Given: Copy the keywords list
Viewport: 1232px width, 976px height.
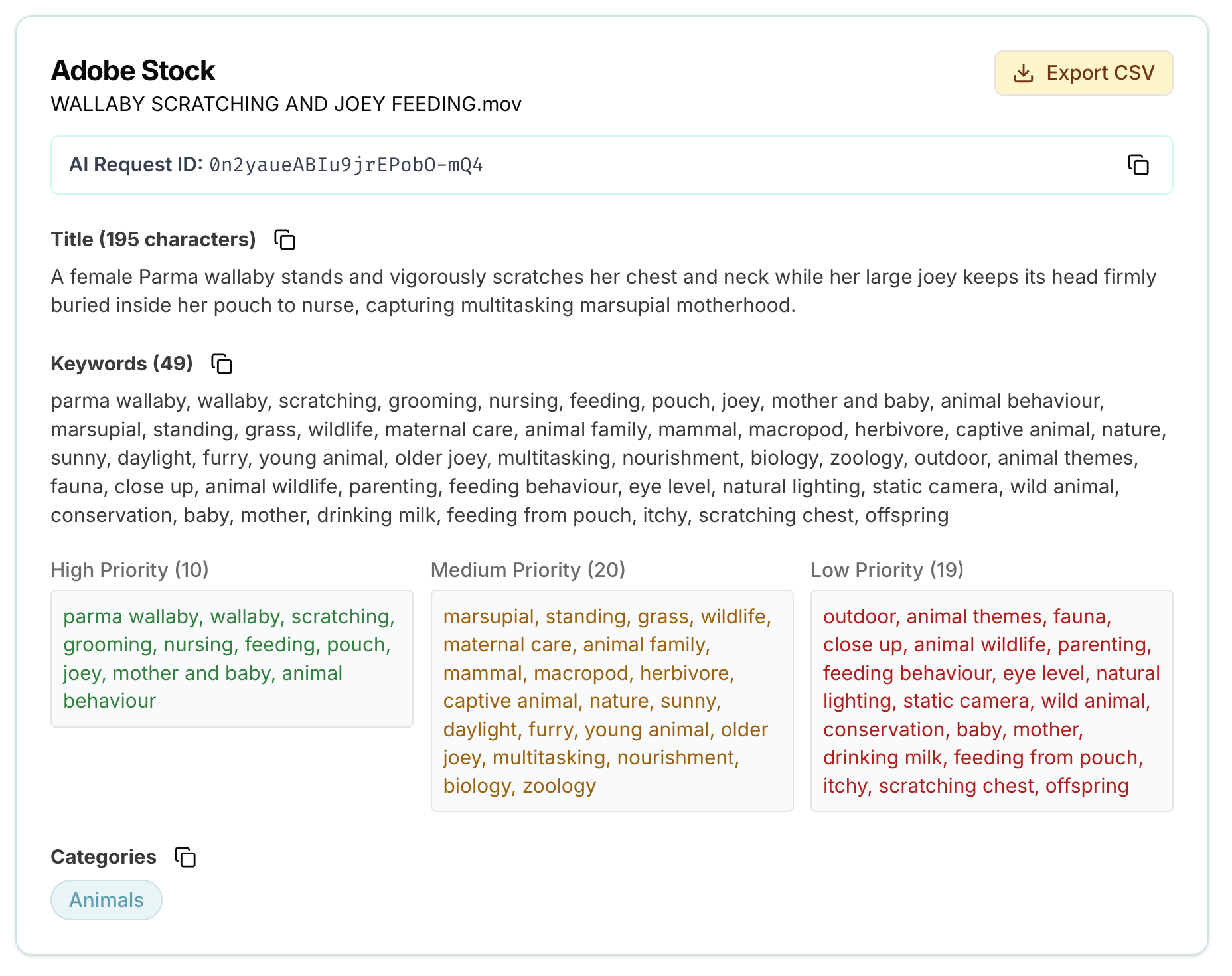Looking at the screenshot, I should tap(222, 364).
